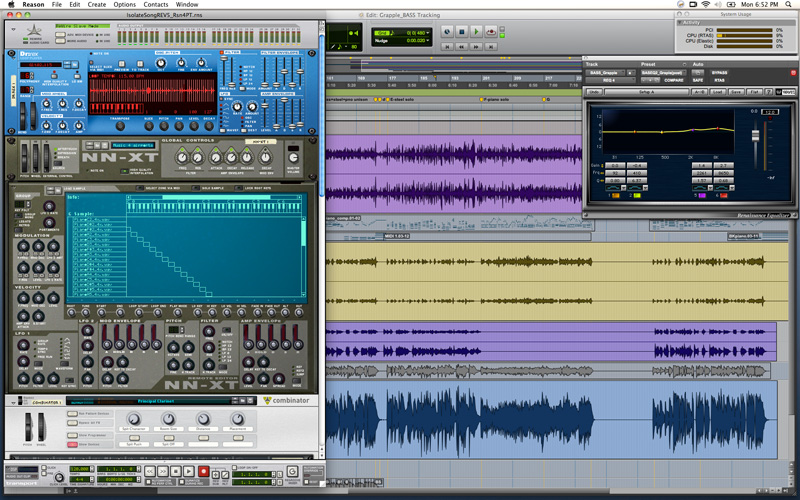The height and width of the screenshot is (500, 800).
Task: Click Fast Forward in the Reason transport bar
Action: click(161, 469)
